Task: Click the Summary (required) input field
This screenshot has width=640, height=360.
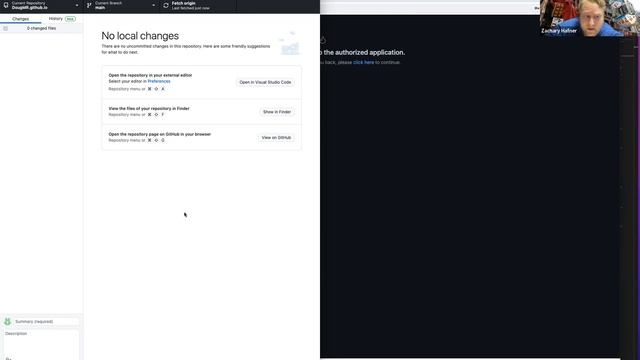Action: coord(46,322)
